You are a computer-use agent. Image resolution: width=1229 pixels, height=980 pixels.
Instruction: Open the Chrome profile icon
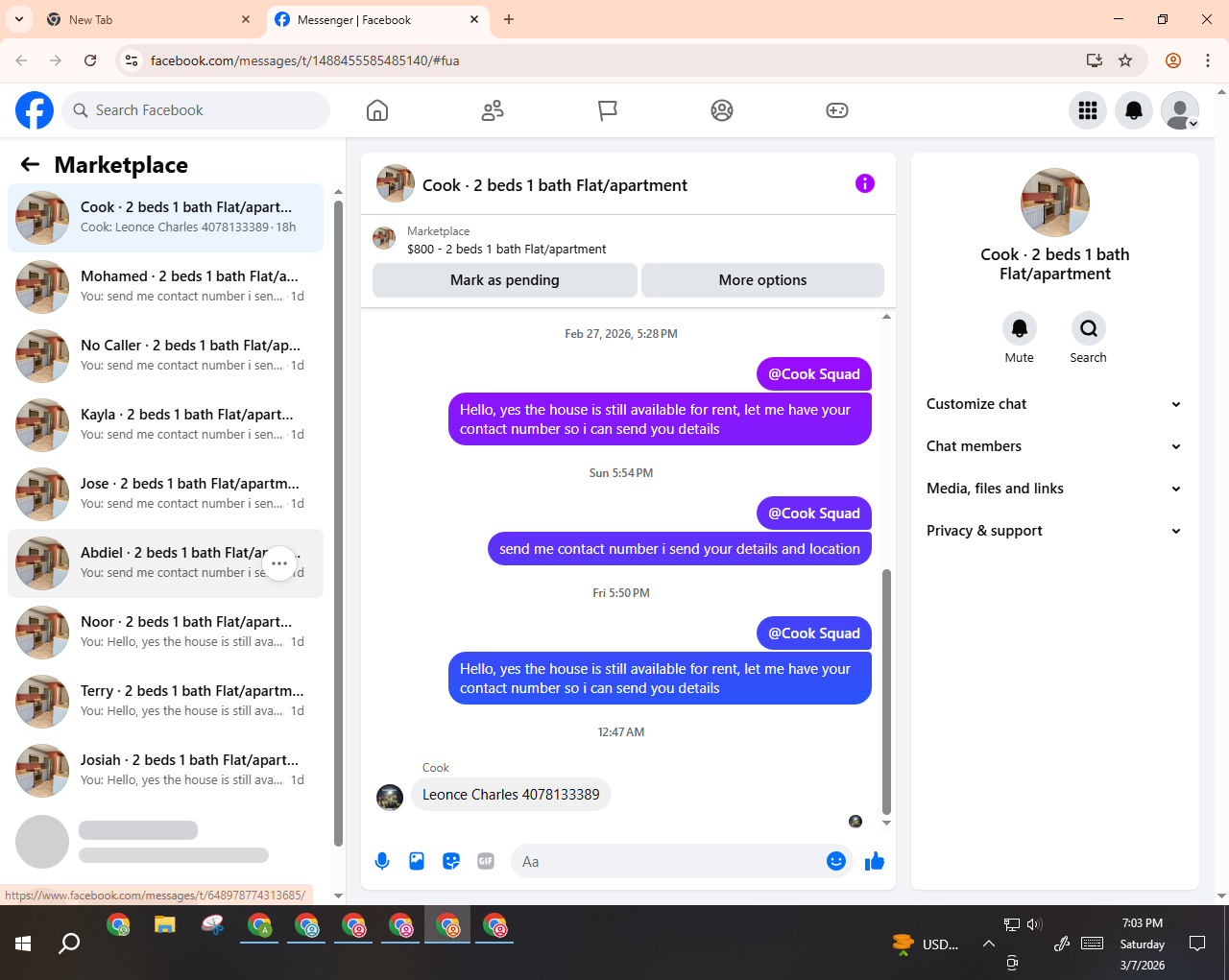pos(1173,60)
